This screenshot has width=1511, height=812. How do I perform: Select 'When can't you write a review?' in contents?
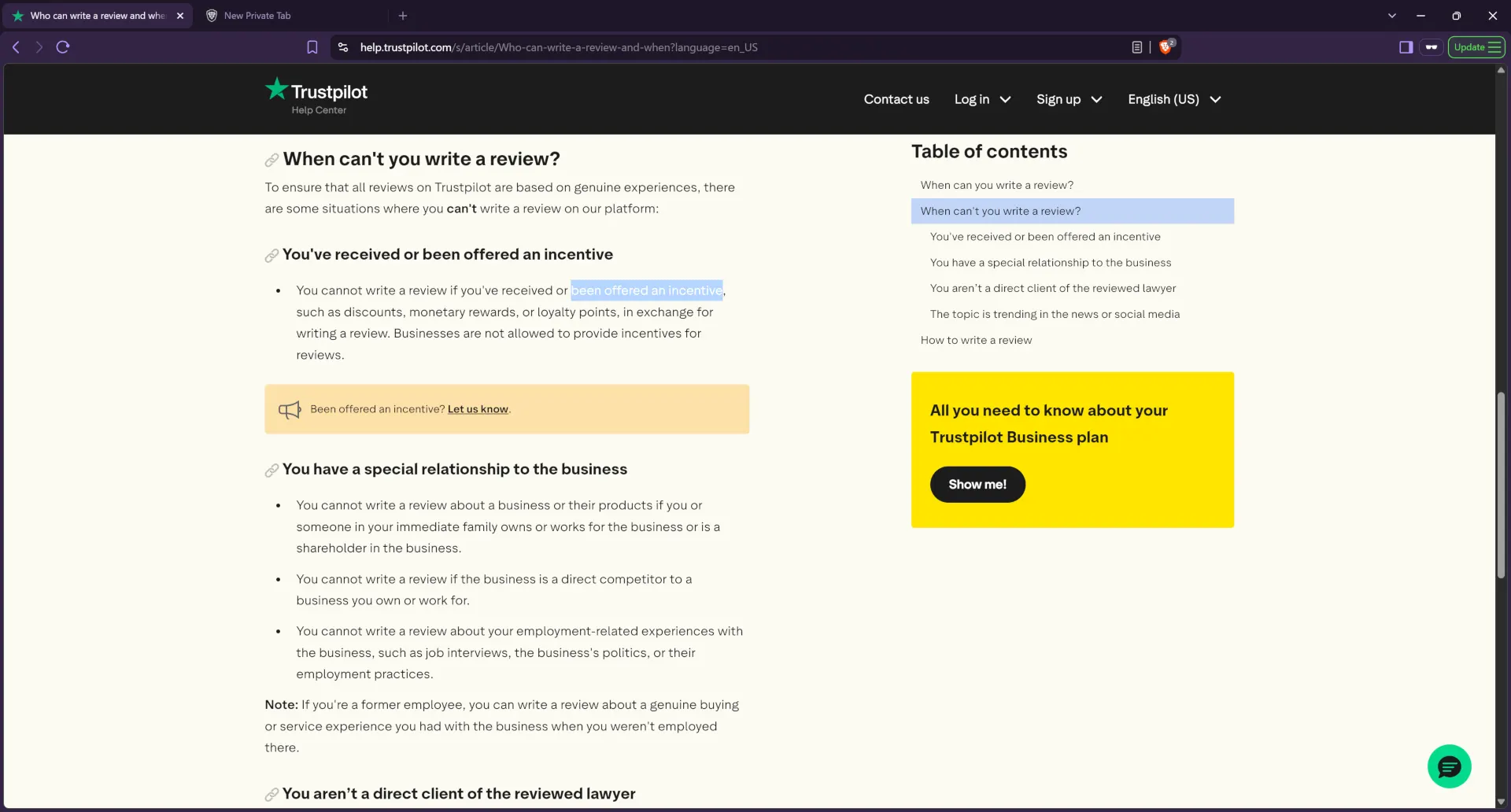click(x=1073, y=211)
